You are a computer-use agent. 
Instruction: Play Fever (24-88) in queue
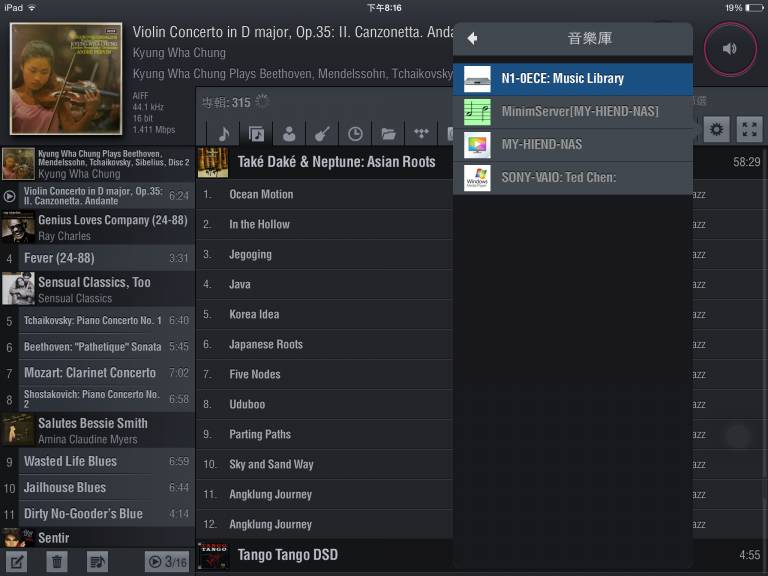[97, 258]
